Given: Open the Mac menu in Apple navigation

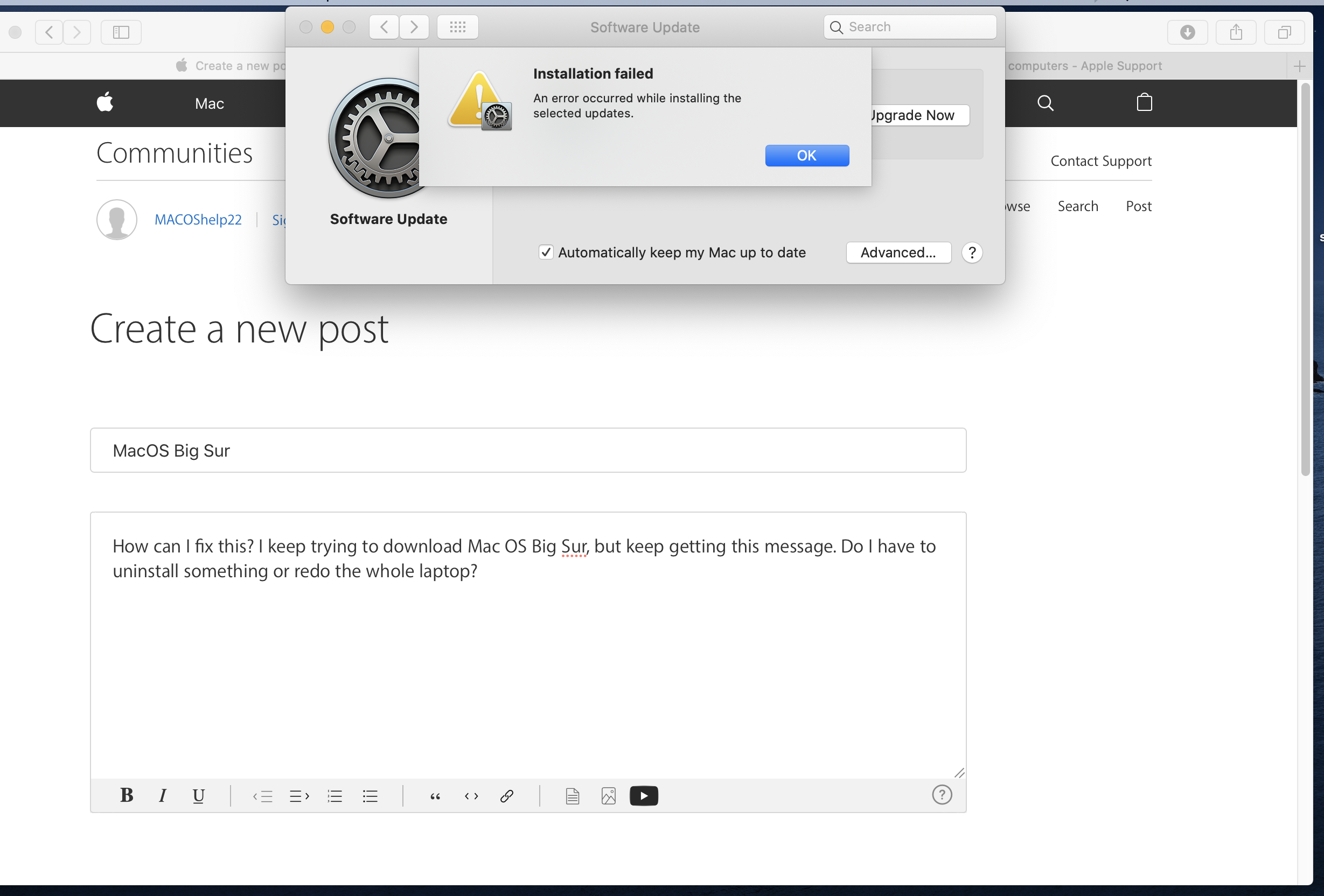Looking at the screenshot, I should [x=209, y=103].
